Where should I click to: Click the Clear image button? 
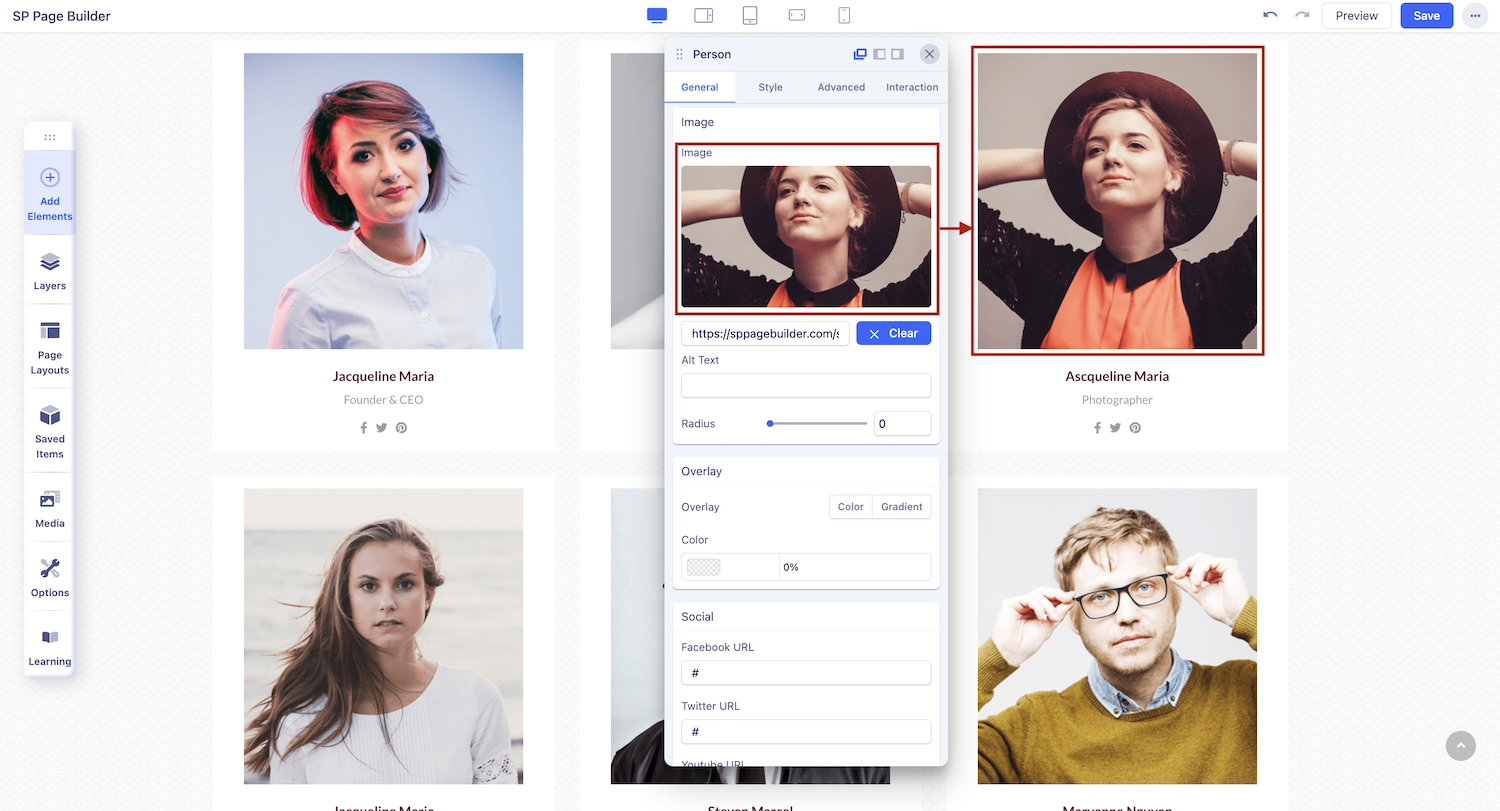point(893,333)
